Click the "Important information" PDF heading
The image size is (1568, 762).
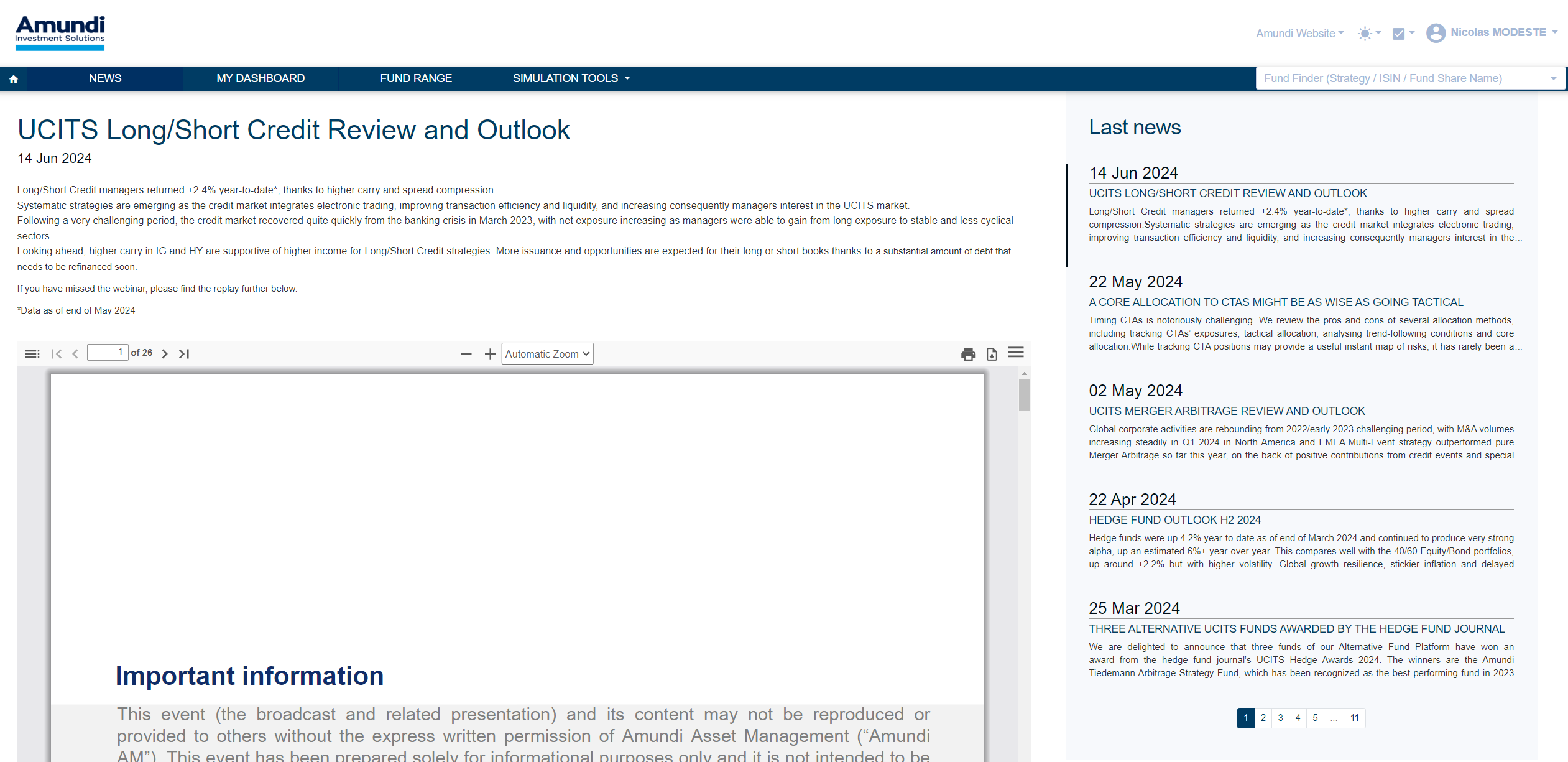tap(249, 676)
